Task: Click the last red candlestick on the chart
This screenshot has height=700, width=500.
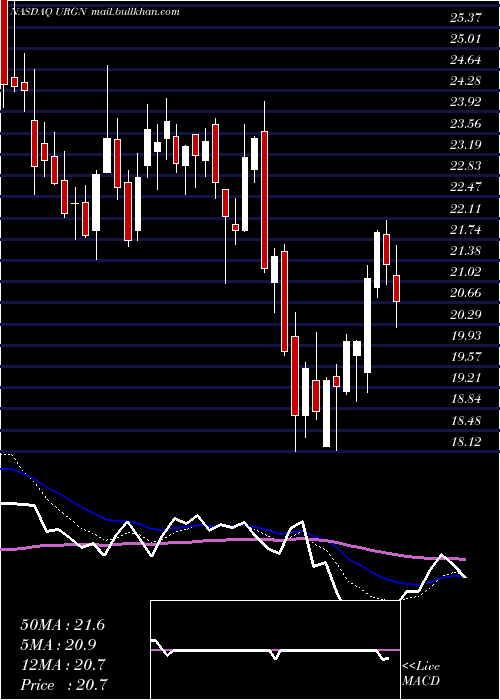Action: click(x=396, y=288)
